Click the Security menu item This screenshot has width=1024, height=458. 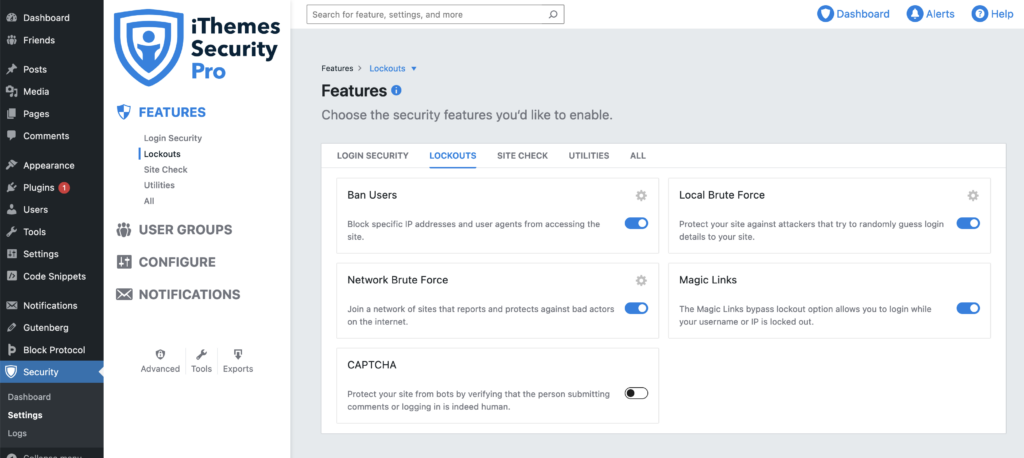click(x=52, y=372)
